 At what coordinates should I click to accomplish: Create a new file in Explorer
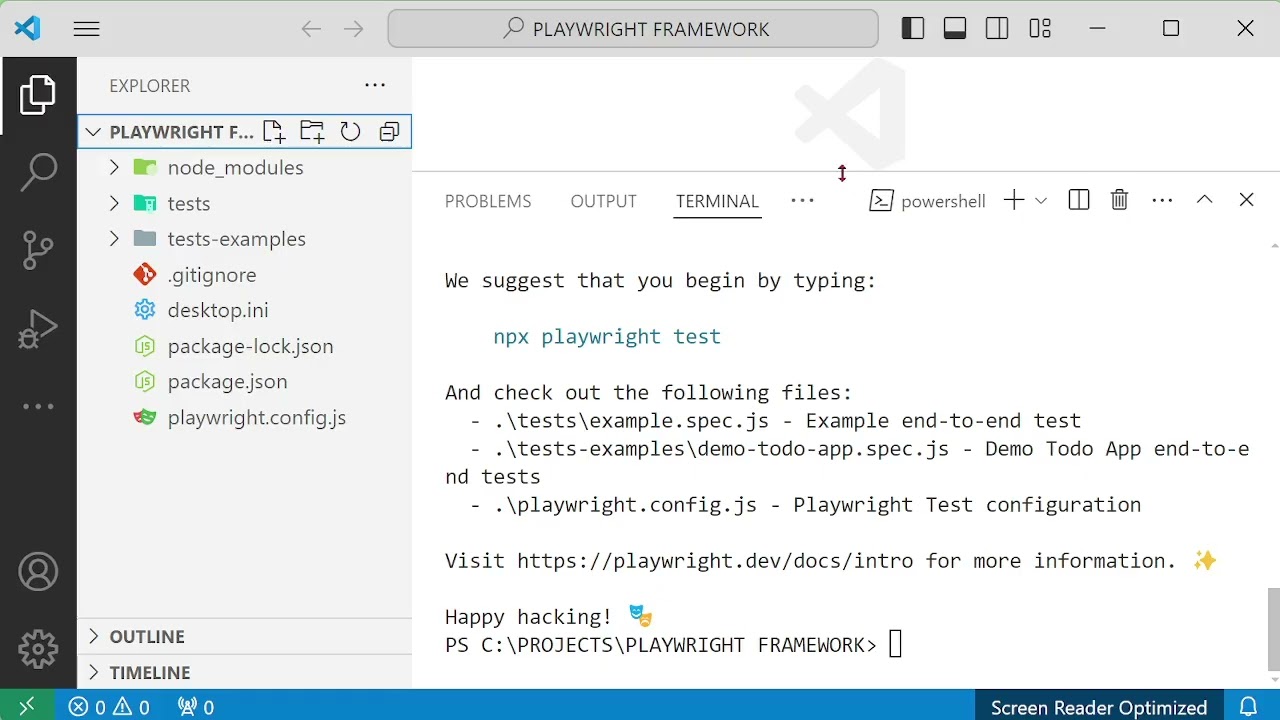274,131
